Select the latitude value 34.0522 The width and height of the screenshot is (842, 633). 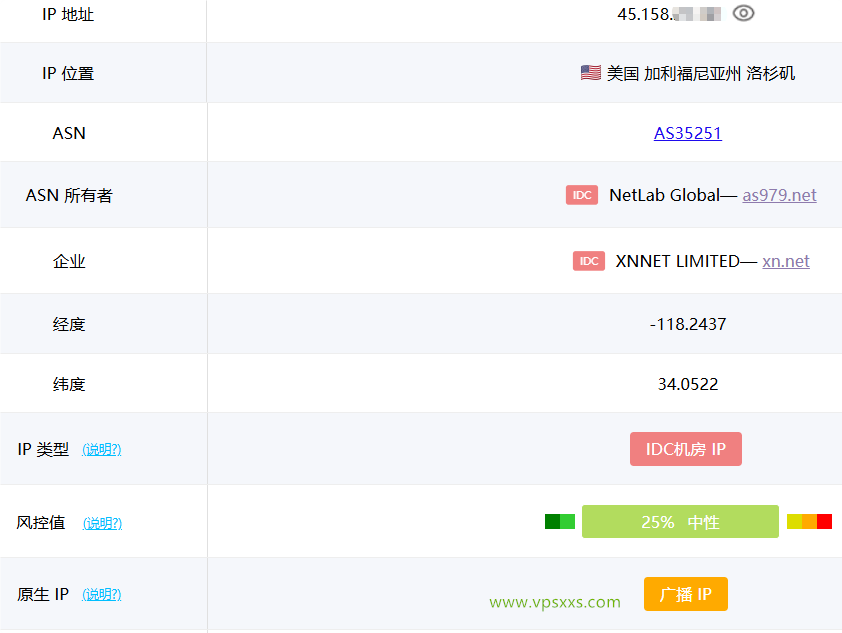pos(688,384)
